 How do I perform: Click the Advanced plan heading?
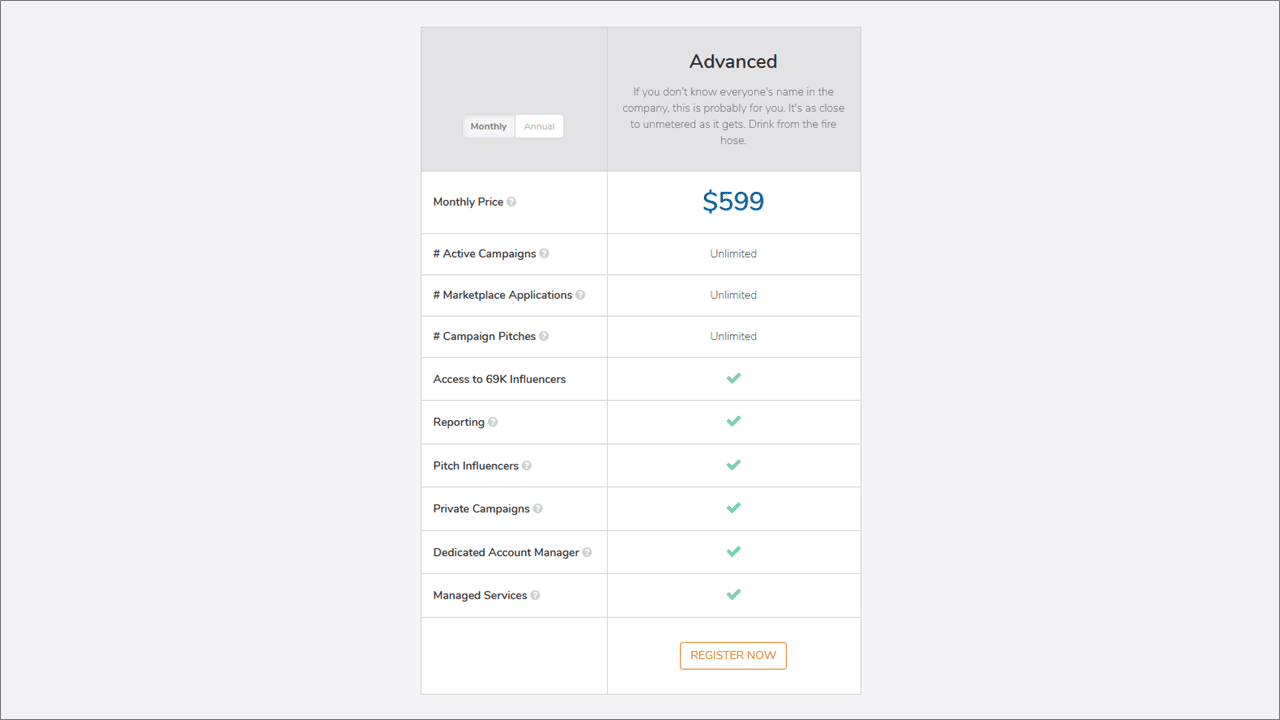(733, 62)
